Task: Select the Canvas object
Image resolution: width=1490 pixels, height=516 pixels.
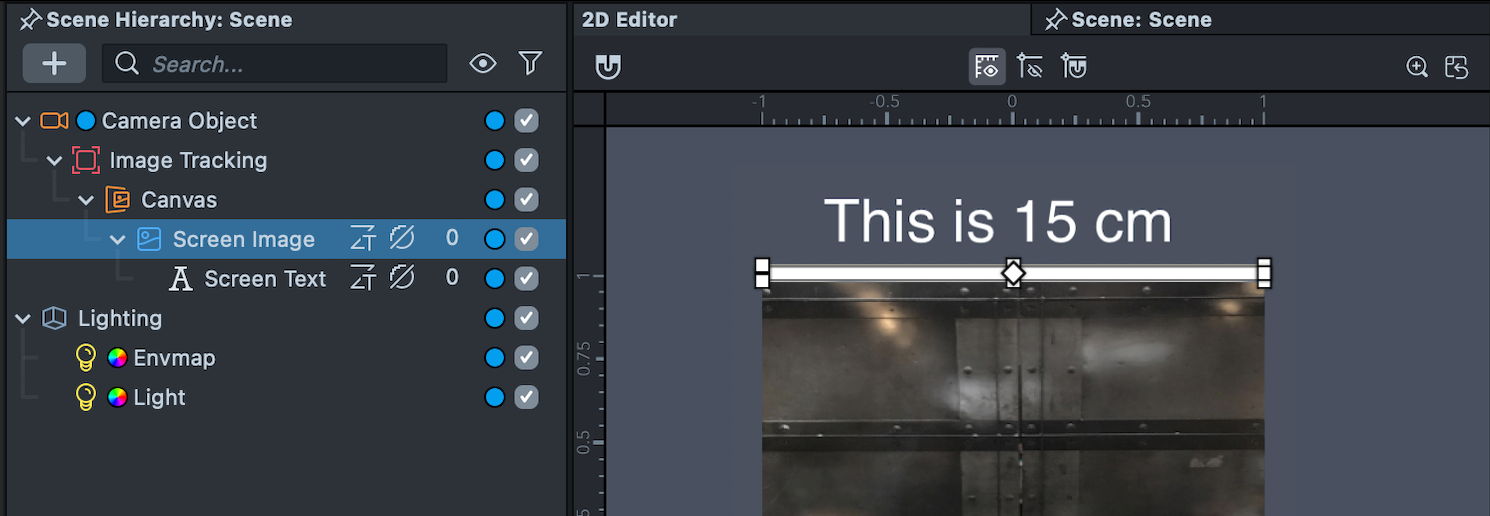Action: click(x=286, y=200)
